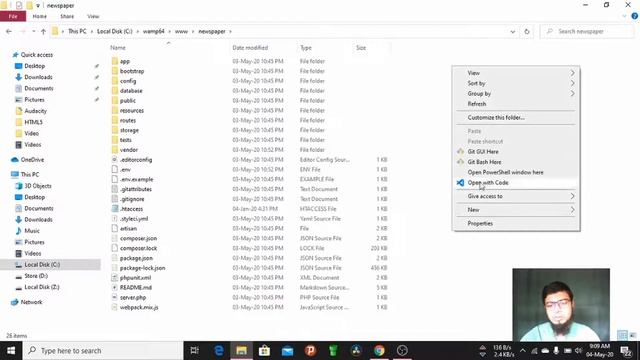
Task: Select the composer.json file
Action: (138, 238)
